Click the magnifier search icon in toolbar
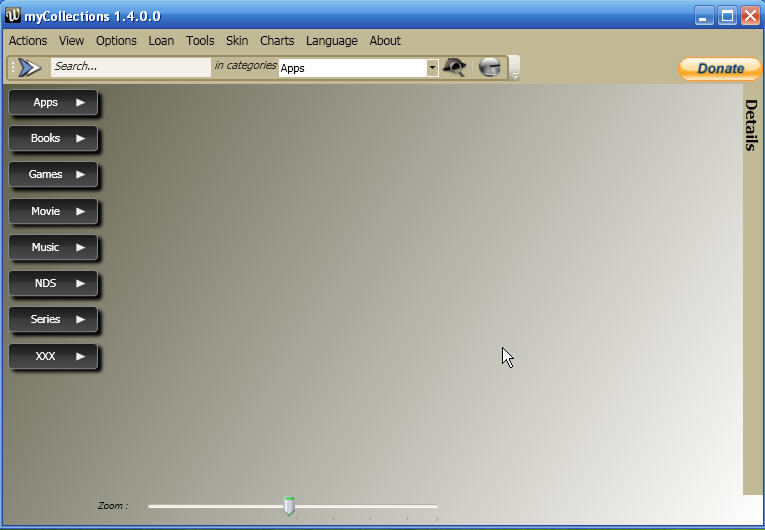Image resolution: width=765 pixels, height=530 pixels. [x=455, y=67]
